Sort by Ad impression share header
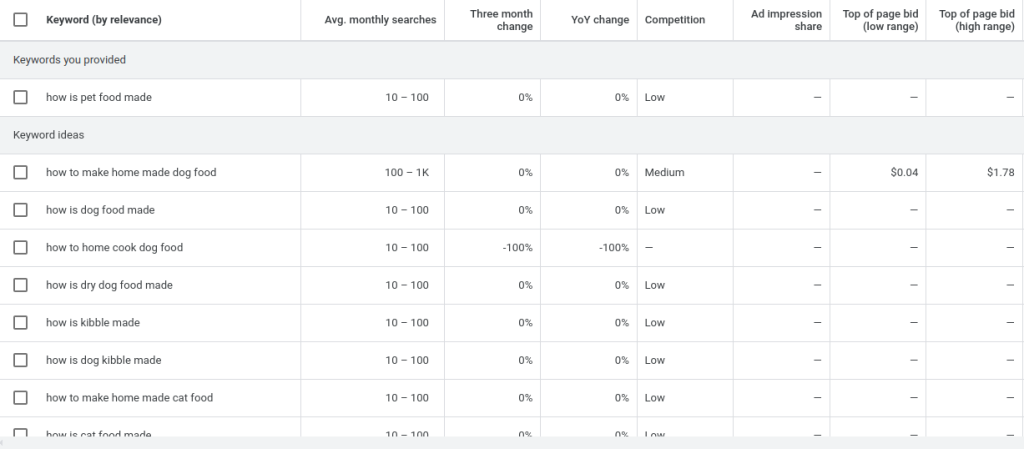Viewport: 1024px width, 449px height. (x=786, y=20)
